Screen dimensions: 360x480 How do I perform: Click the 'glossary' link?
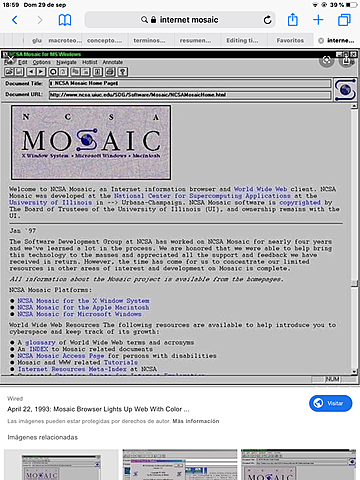(40, 342)
